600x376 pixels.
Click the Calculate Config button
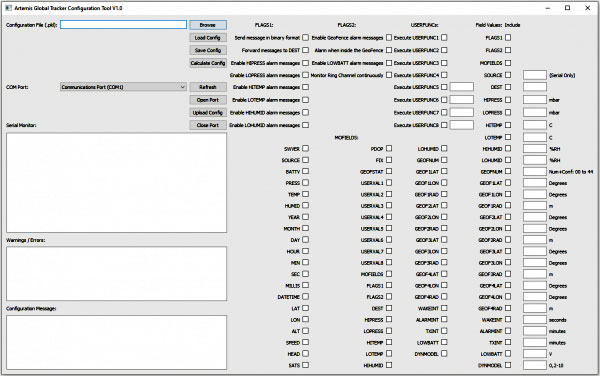point(208,63)
